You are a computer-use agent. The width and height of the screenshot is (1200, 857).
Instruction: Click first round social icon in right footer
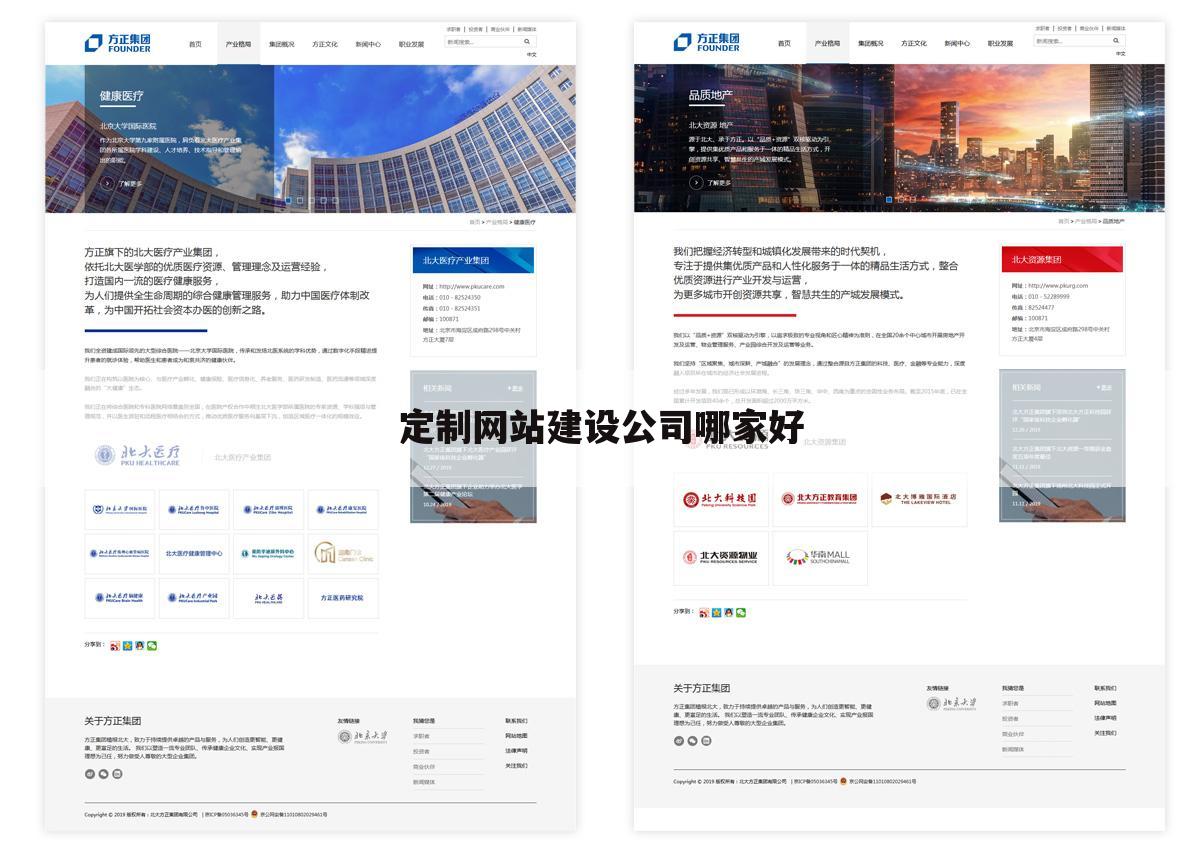click(678, 741)
